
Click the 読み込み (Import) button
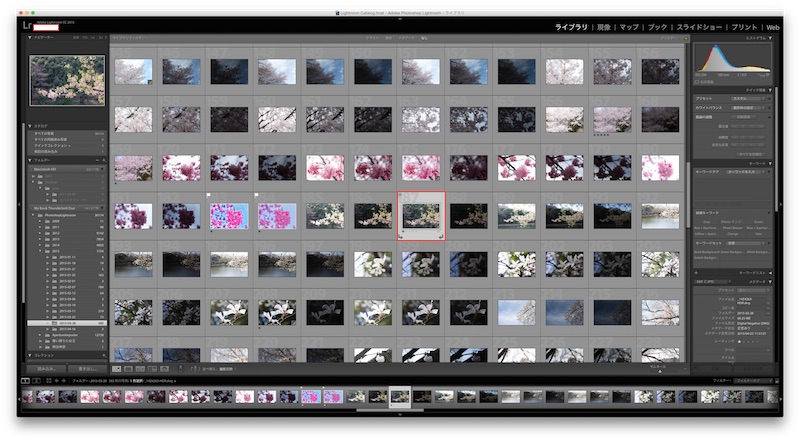46,369
